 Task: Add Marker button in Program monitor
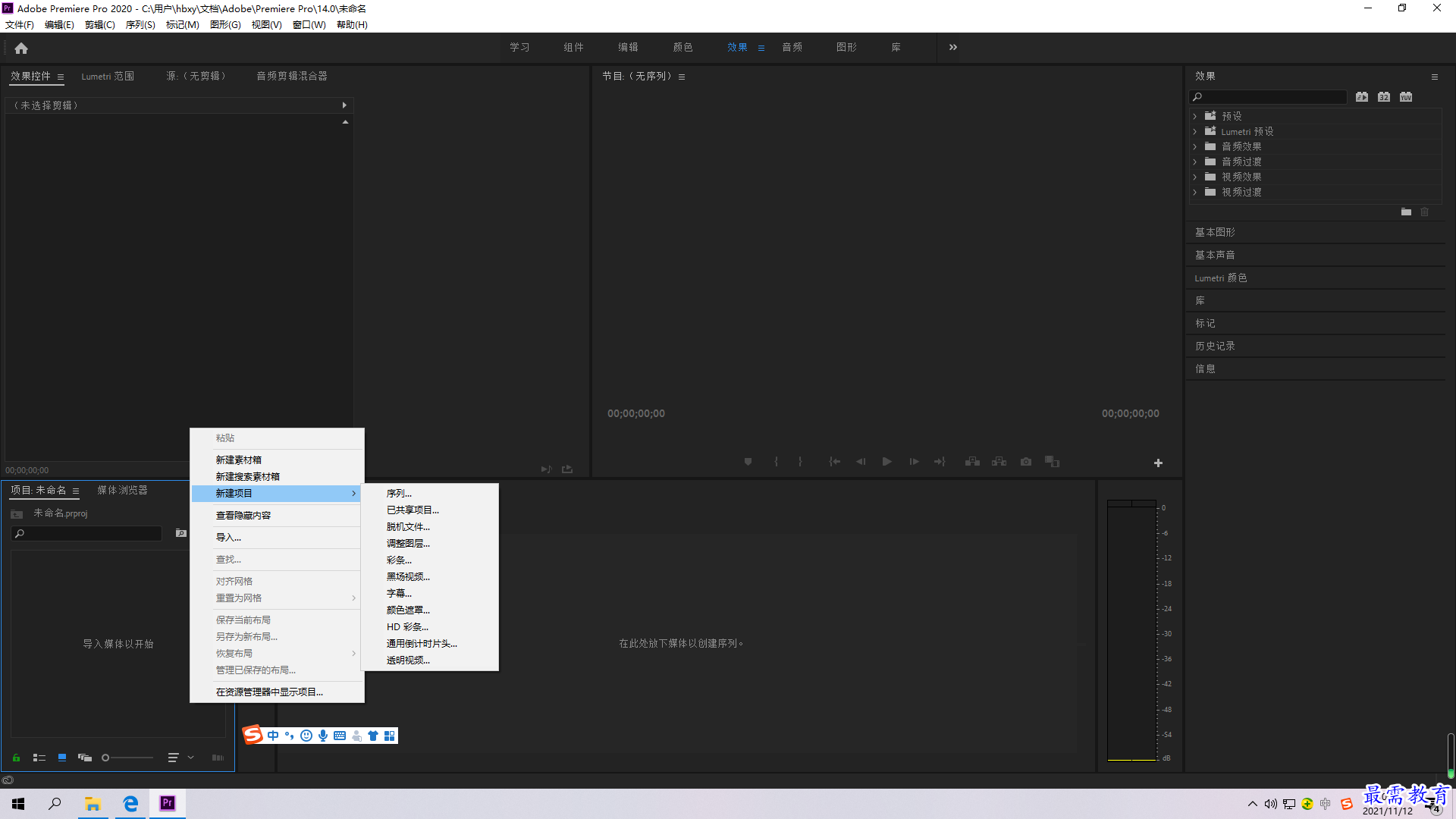point(748,462)
